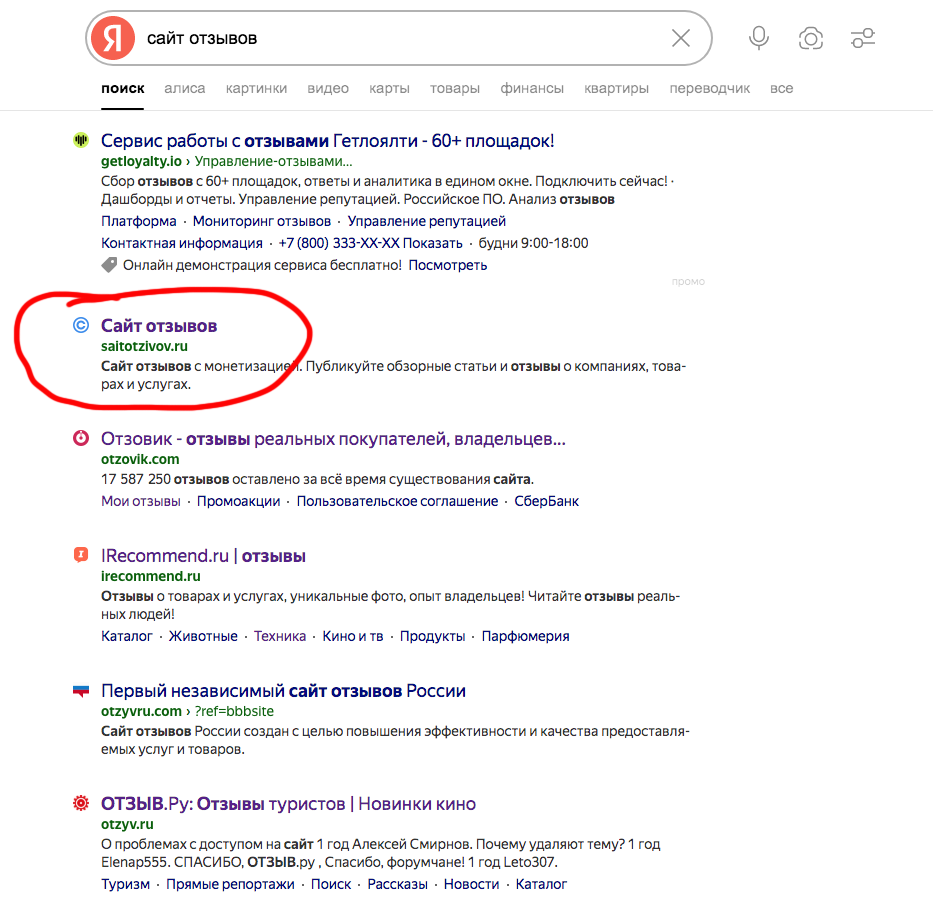Viewport: 933px width, 917px height.
Task: Clear the search query with X
Action: coord(680,38)
